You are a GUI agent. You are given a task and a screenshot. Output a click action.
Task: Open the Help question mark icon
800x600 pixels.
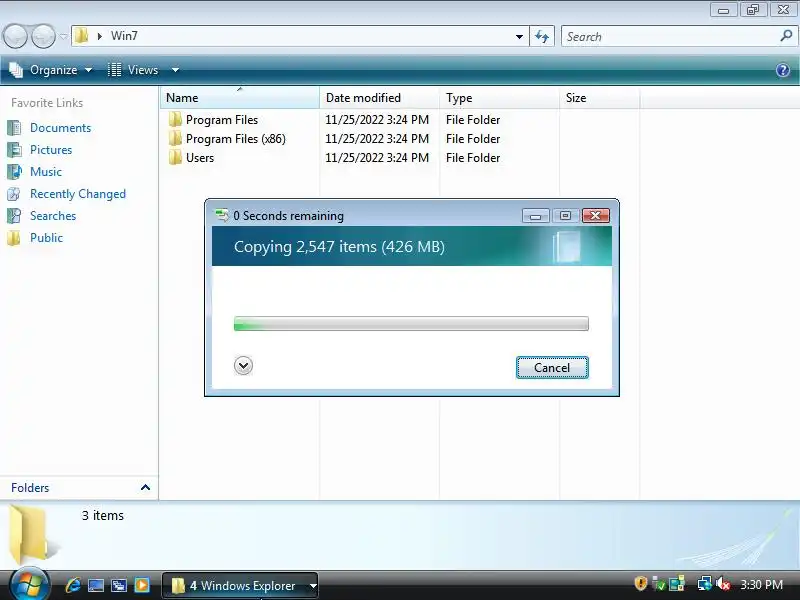click(x=783, y=70)
